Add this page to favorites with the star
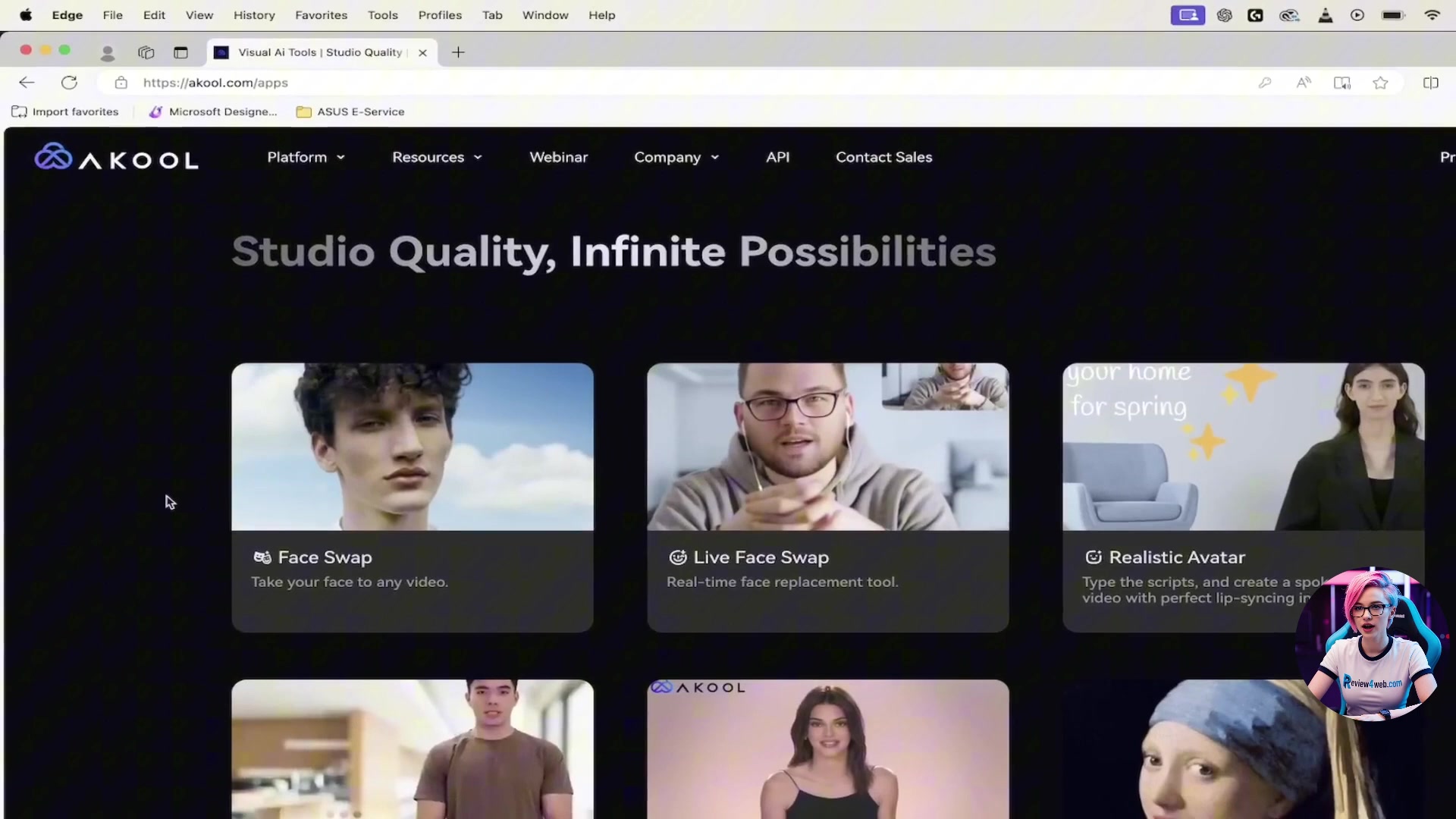This screenshot has width=1456, height=819. (x=1380, y=83)
